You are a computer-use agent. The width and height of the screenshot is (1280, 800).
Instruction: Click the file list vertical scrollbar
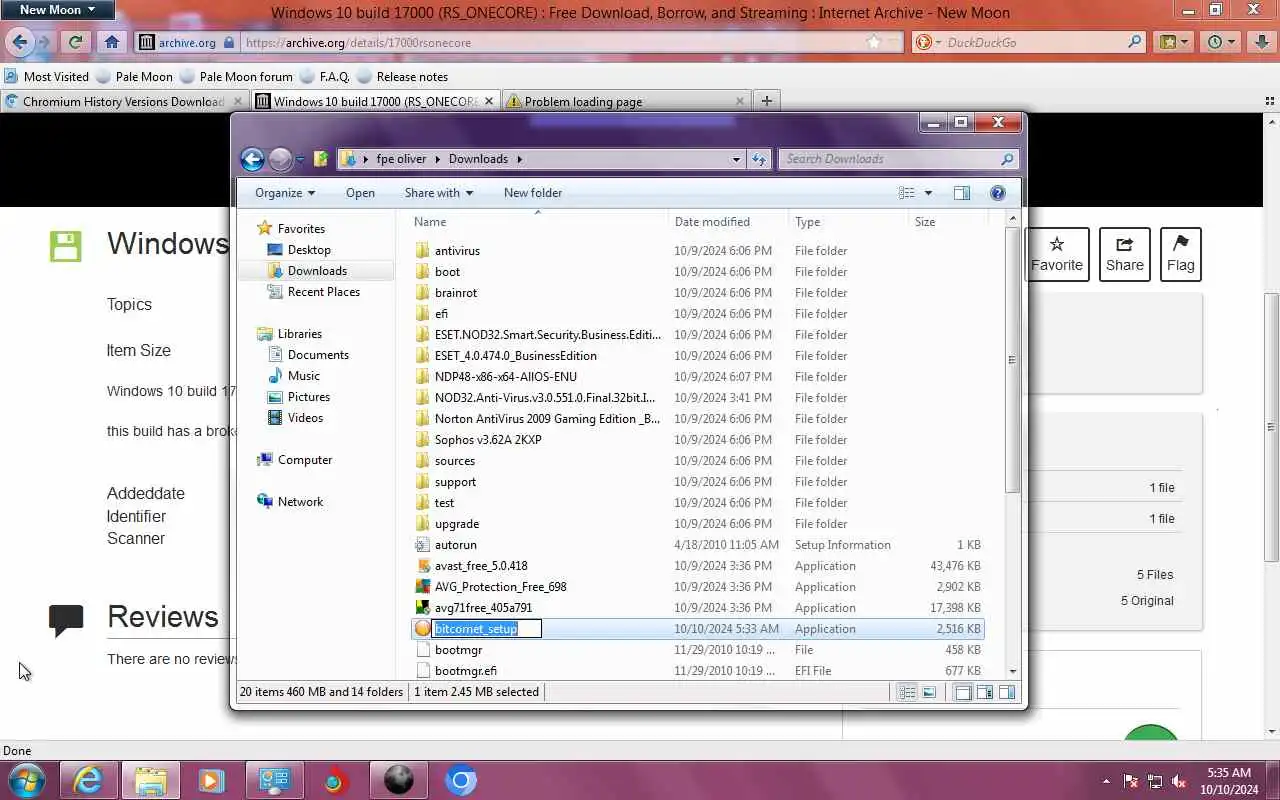click(x=1013, y=444)
